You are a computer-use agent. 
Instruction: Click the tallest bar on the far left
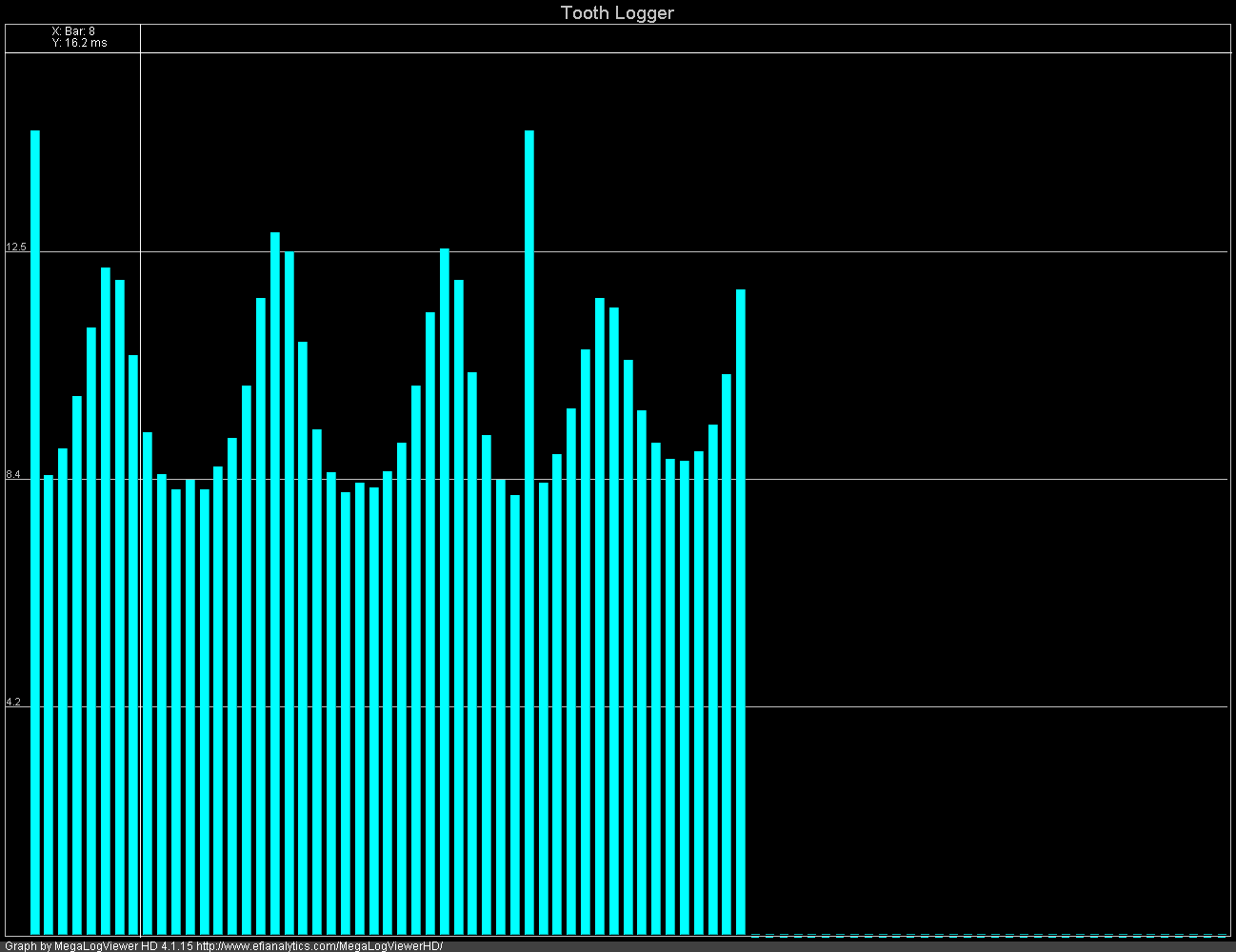(35, 381)
